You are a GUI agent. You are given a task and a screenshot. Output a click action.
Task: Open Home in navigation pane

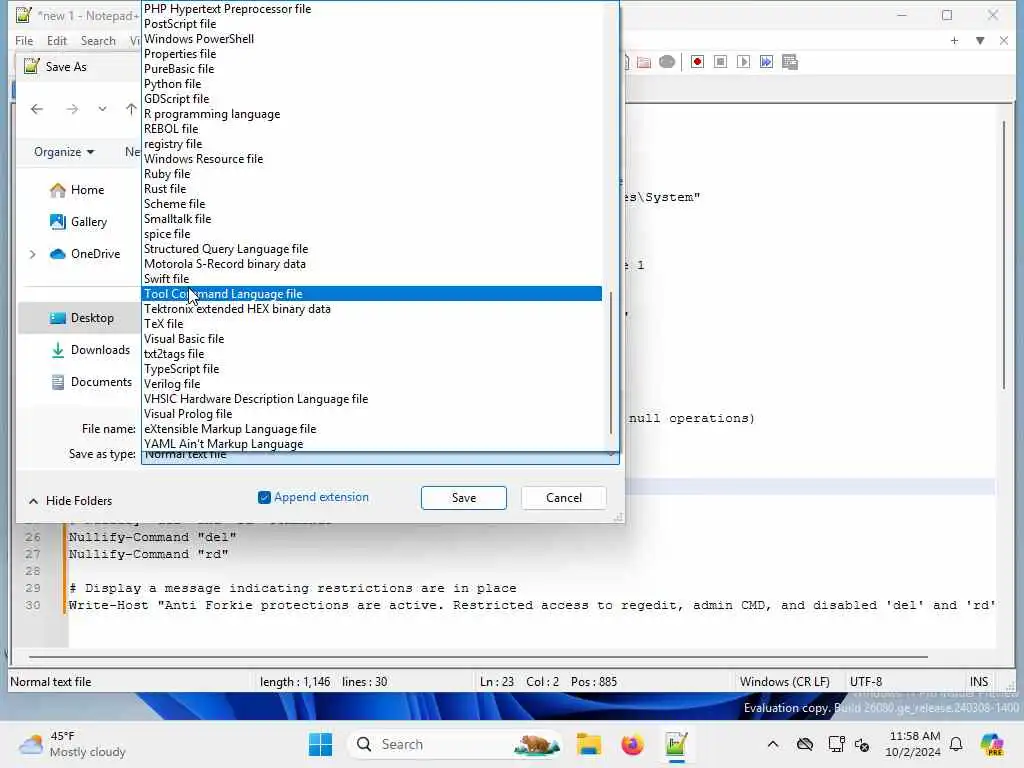coord(78,190)
